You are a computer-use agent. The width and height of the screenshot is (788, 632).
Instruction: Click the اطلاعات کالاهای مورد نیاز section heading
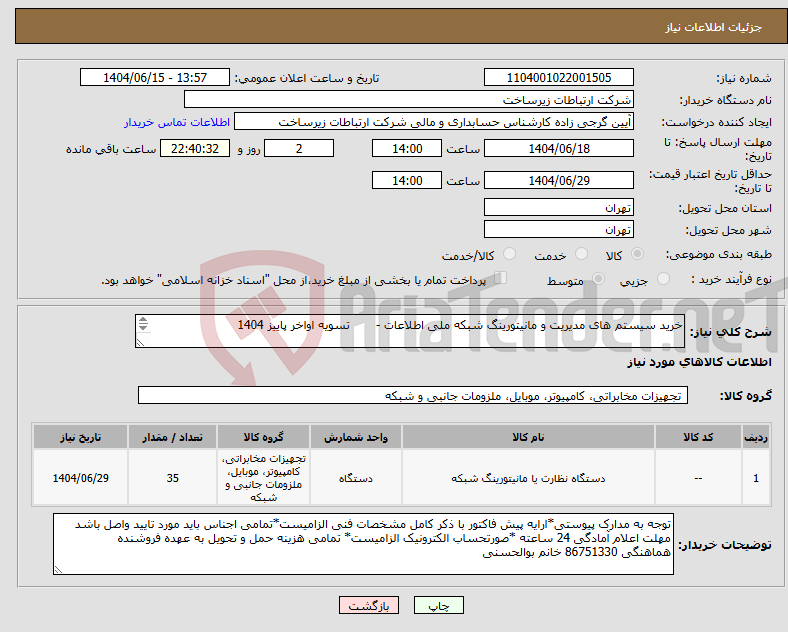[700, 362]
